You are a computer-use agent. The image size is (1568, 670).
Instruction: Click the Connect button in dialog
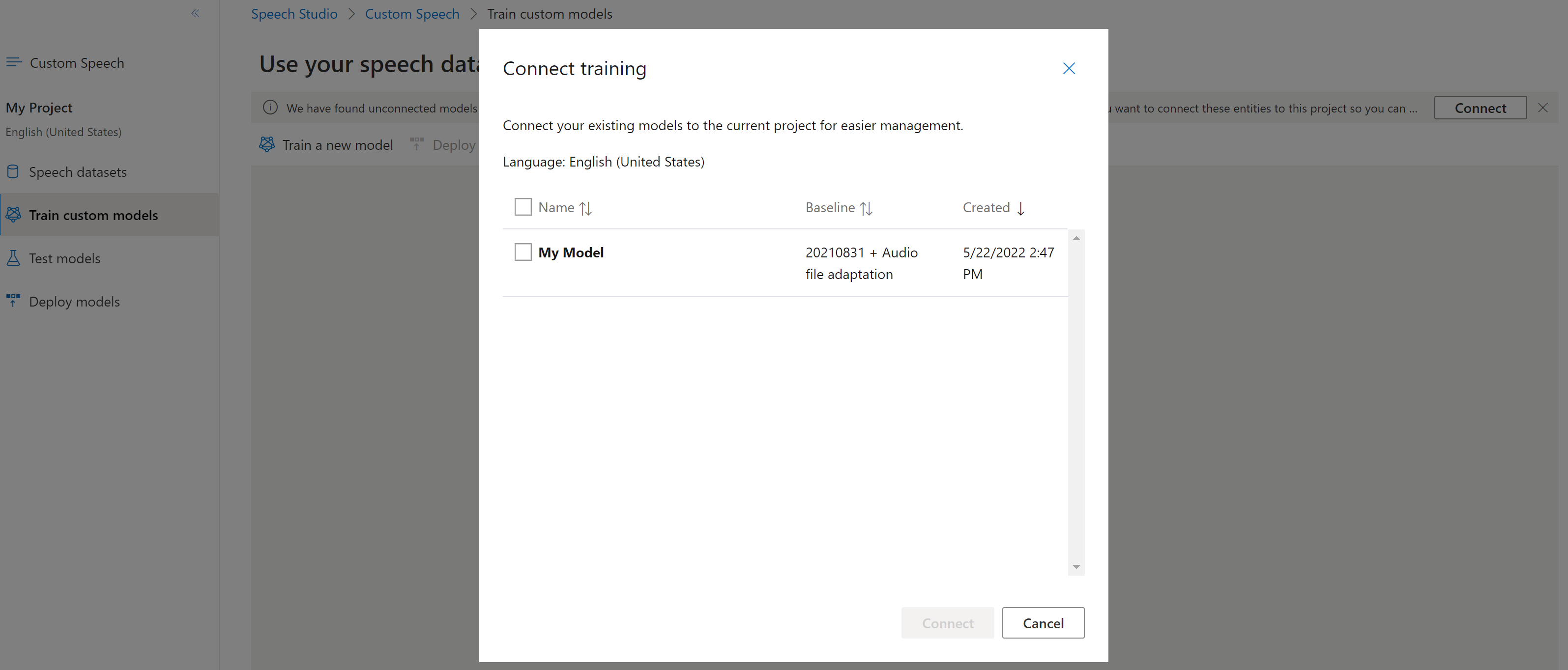pos(947,622)
